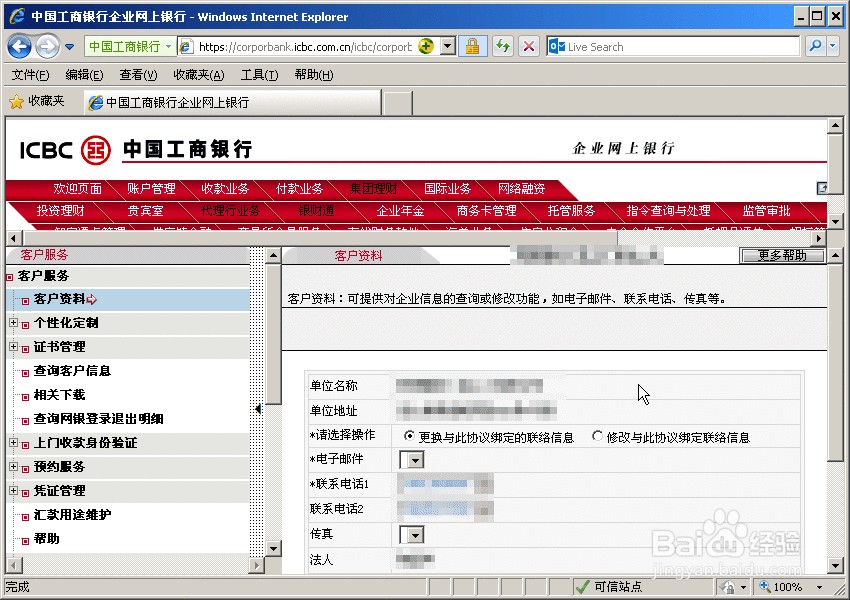Go to 收款业务 navigation tab
The height and width of the screenshot is (600, 850).
tap(225, 189)
